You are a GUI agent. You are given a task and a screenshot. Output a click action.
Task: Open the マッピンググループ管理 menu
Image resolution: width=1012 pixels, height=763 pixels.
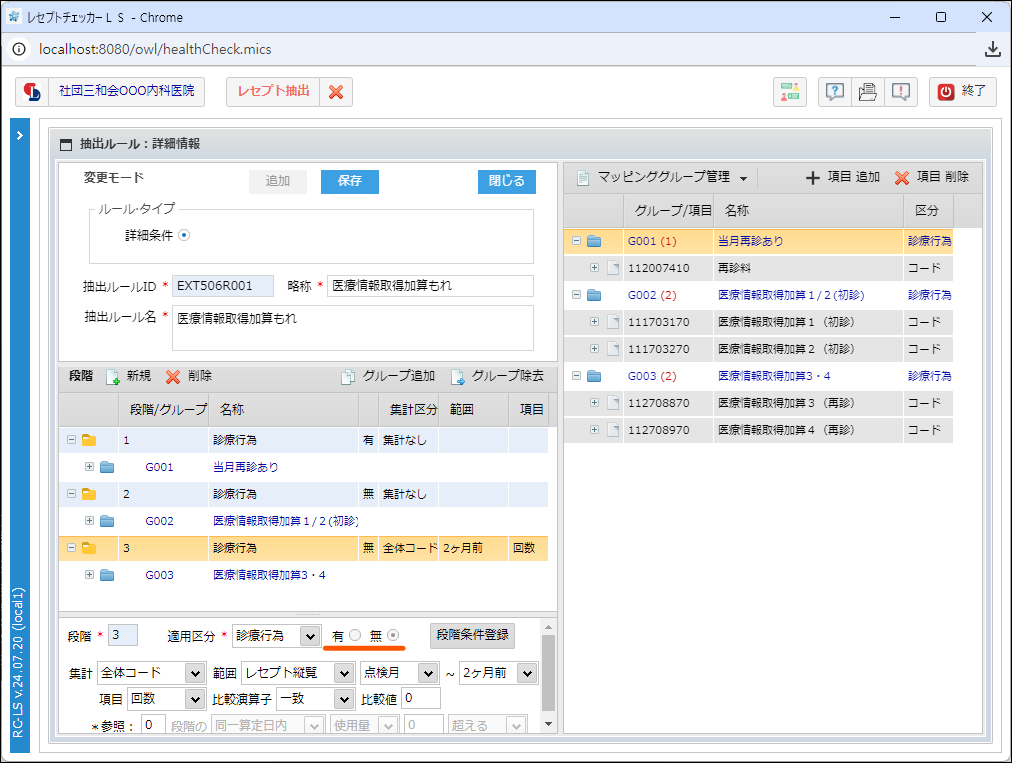pyautogui.click(x=744, y=179)
